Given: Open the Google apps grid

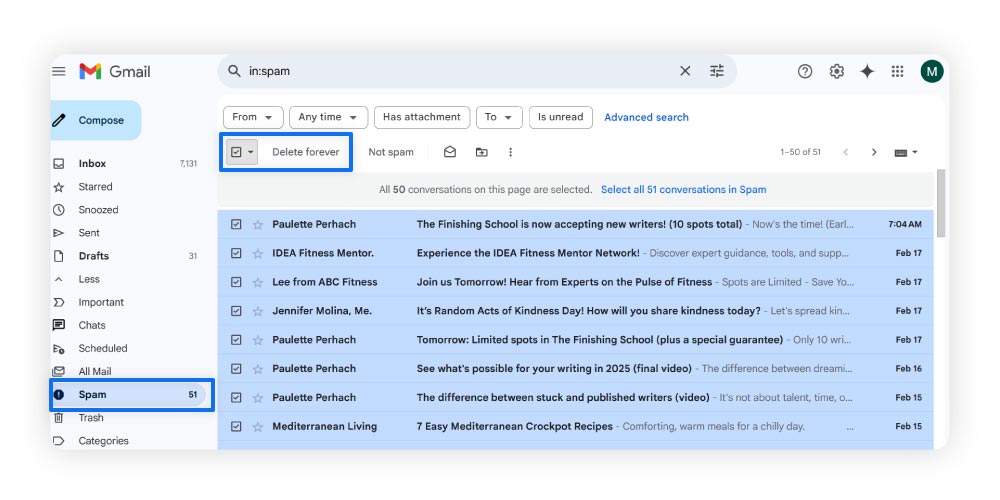Looking at the screenshot, I should point(897,71).
